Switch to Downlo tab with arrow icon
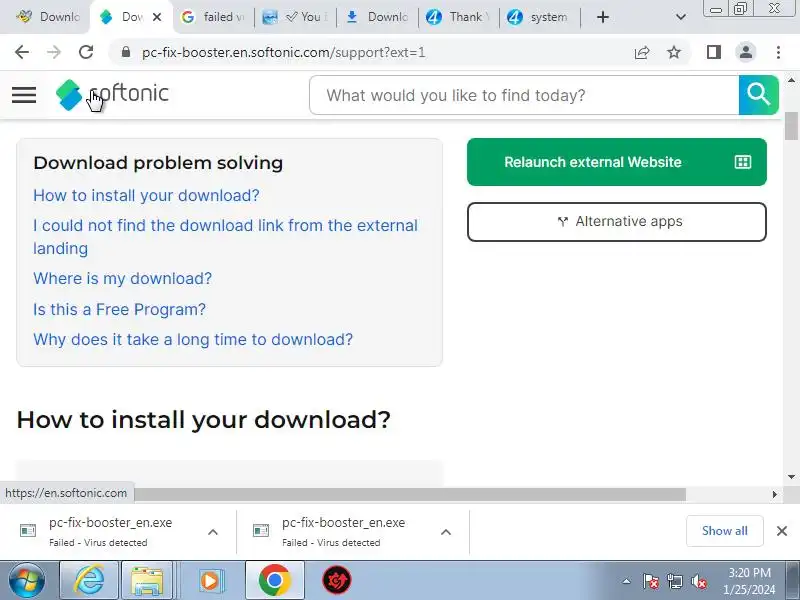 click(378, 17)
